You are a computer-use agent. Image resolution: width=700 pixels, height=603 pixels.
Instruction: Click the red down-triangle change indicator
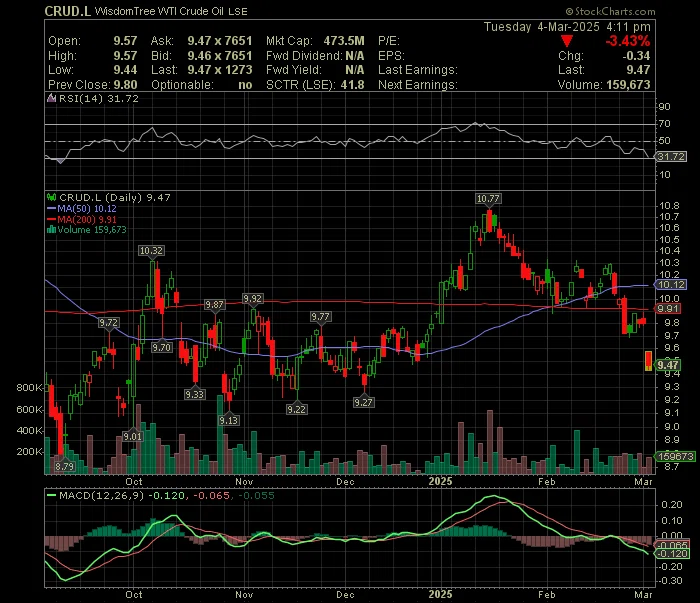(x=567, y=42)
